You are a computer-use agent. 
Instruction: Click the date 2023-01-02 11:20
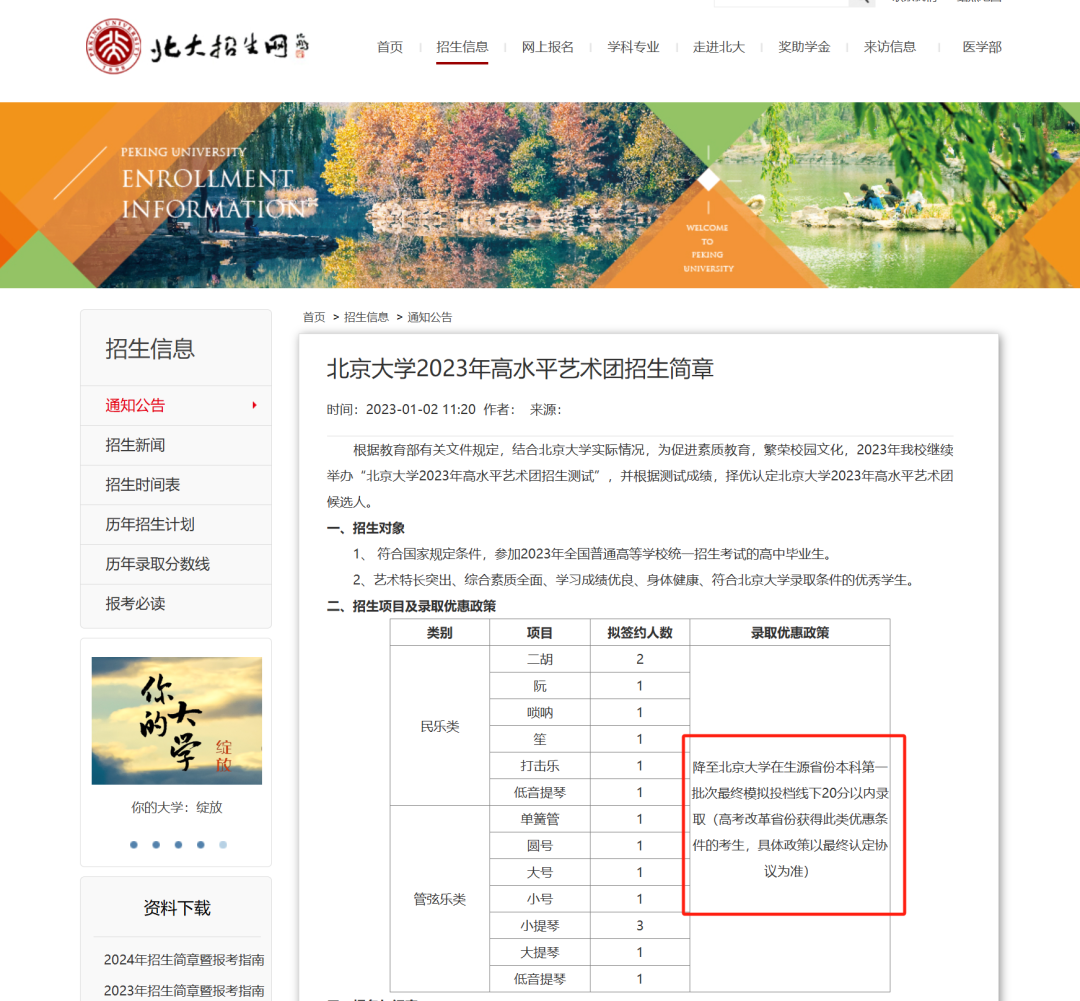pyautogui.click(x=420, y=409)
